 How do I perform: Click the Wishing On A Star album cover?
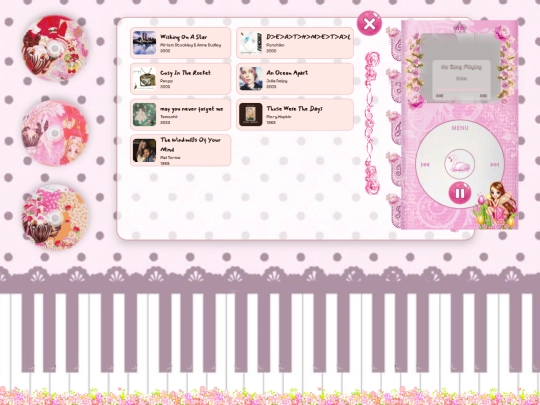tap(145, 43)
